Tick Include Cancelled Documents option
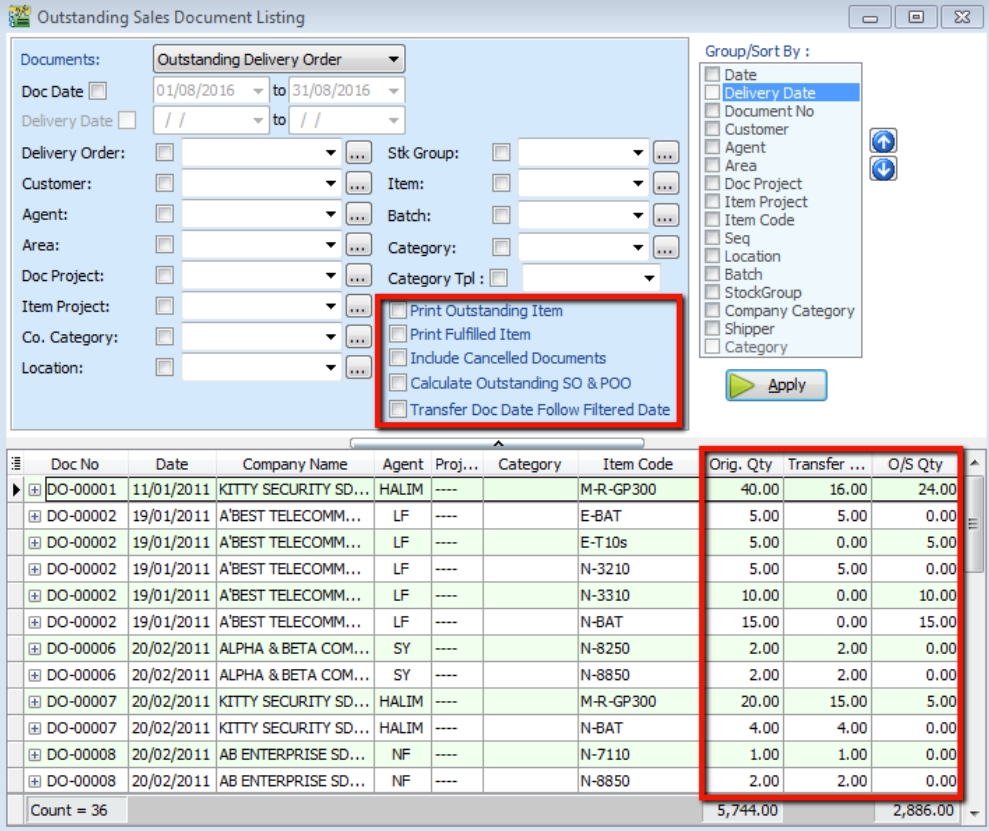This screenshot has width=989, height=831. [399, 358]
